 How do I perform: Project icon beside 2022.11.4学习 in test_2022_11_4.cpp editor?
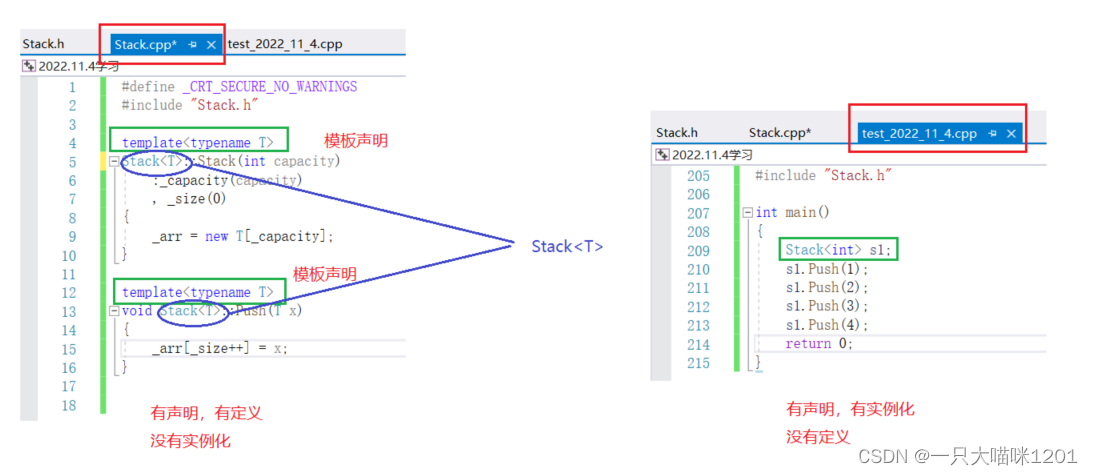(x=662, y=155)
